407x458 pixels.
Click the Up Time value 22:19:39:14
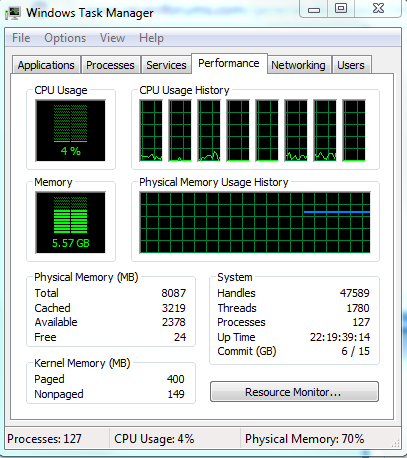(x=340, y=337)
